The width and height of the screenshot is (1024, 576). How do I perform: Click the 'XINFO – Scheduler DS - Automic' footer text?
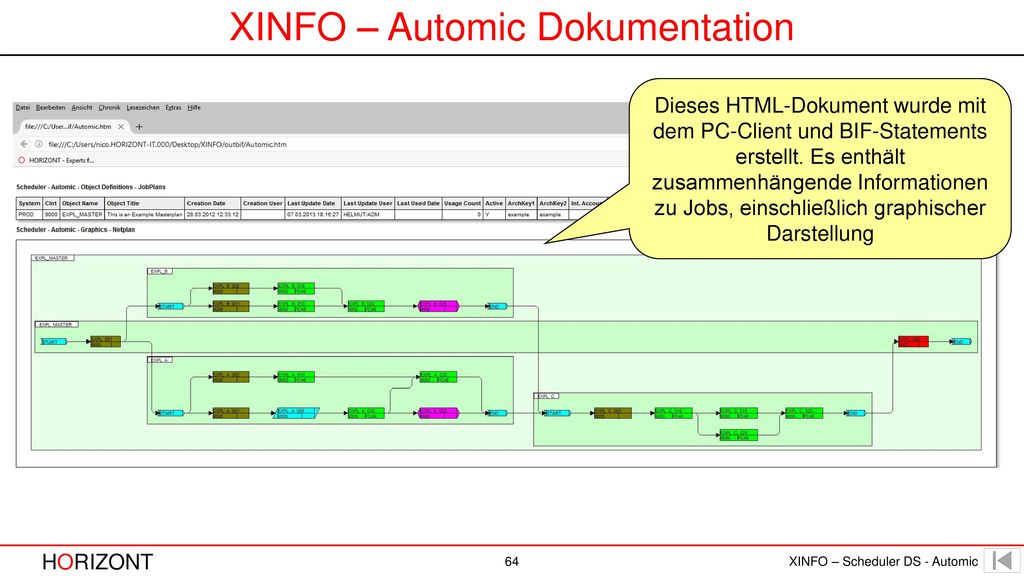[883, 562]
